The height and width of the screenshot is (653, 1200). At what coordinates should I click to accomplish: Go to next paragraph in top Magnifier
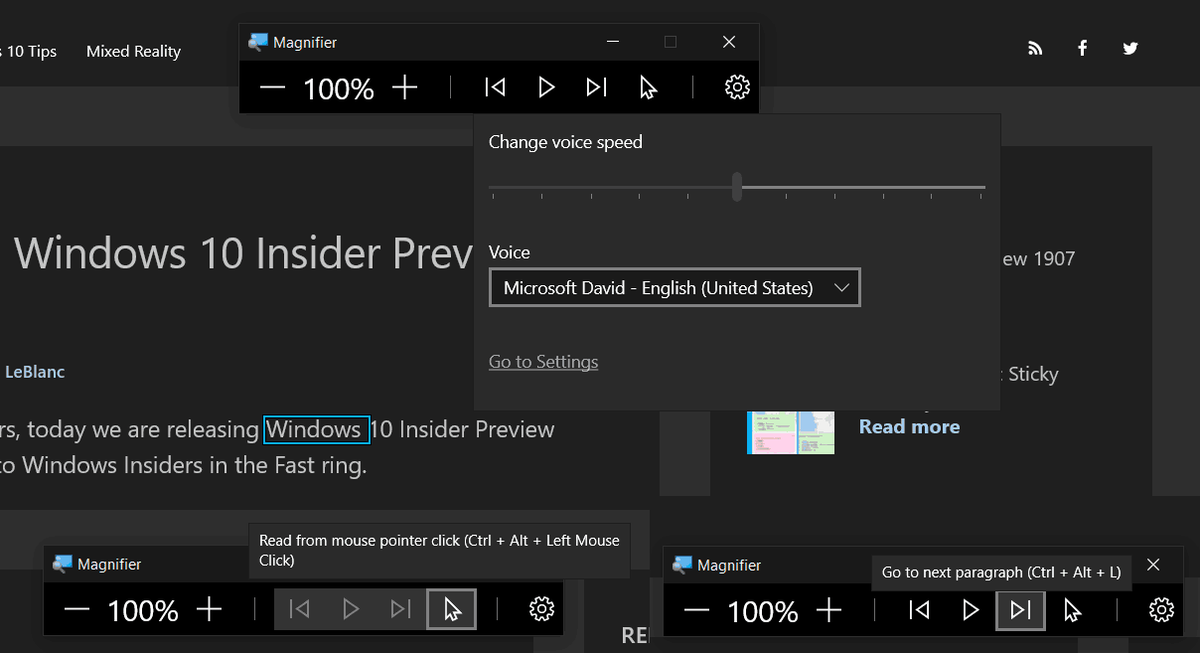tap(597, 88)
